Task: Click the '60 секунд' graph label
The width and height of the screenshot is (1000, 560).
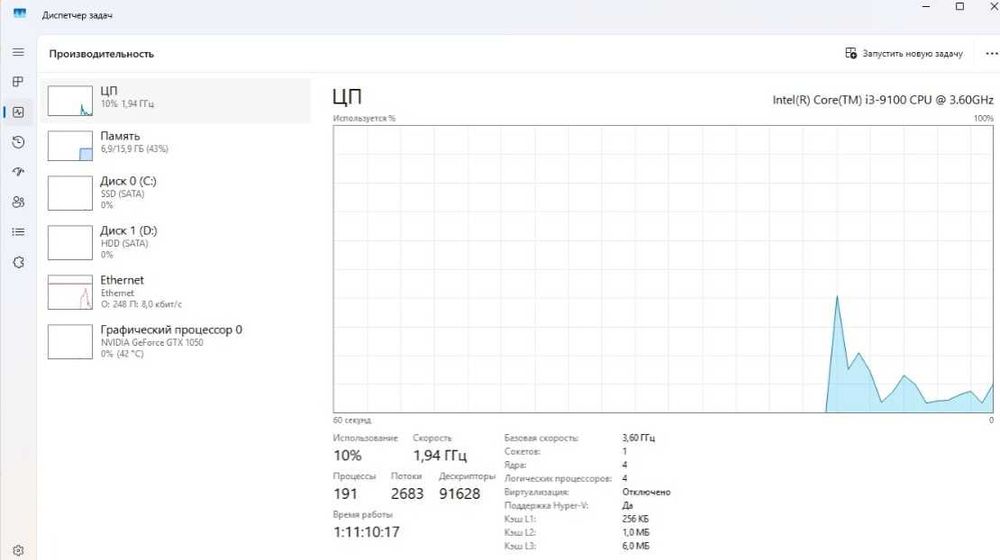Action: point(352,420)
